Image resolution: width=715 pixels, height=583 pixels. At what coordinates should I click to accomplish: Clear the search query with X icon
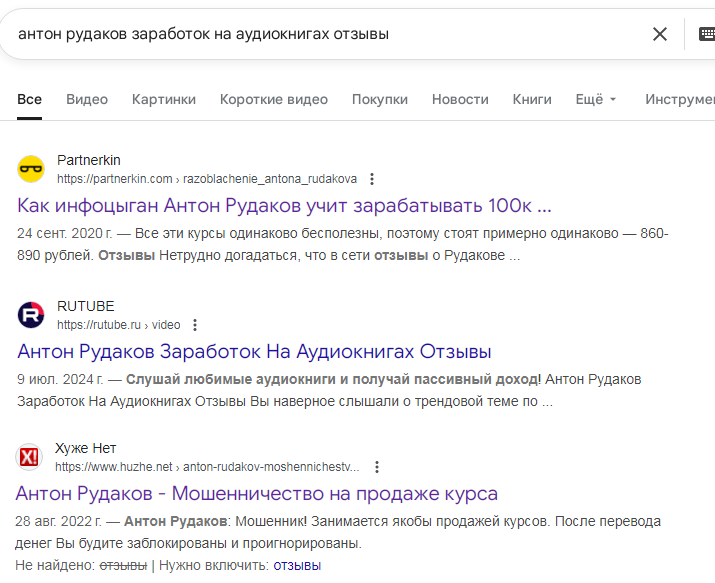pyautogui.click(x=660, y=34)
